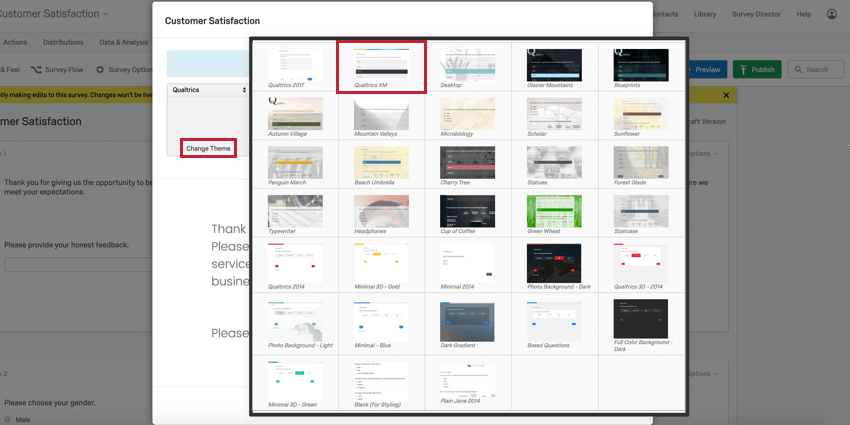Select the Glacier Mountains theme
The width and height of the screenshot is (850, 425).
pos(555,68)
